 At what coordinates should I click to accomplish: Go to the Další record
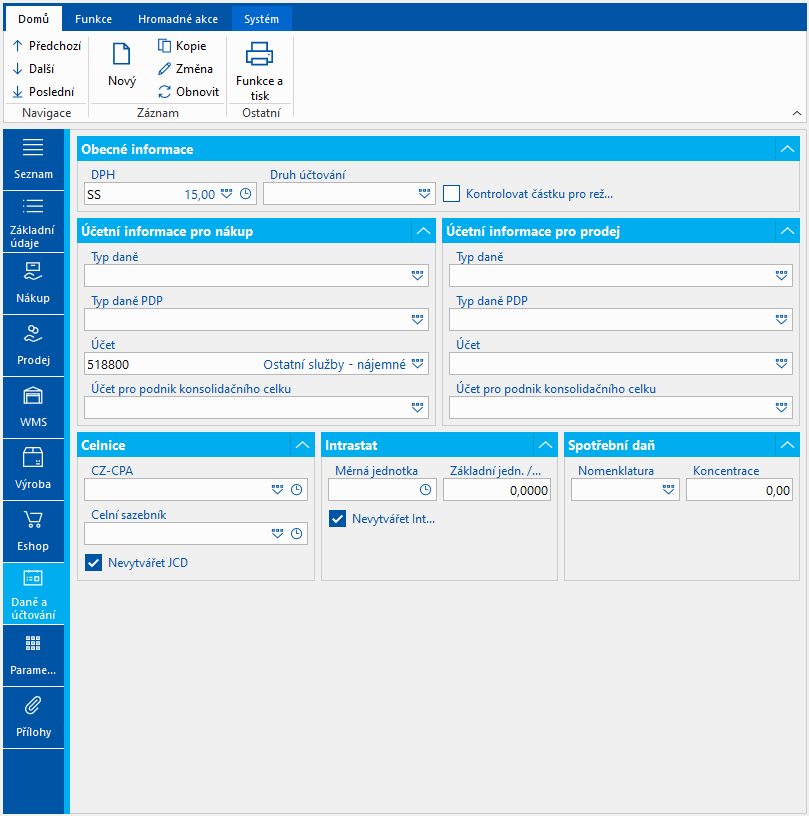33,69
